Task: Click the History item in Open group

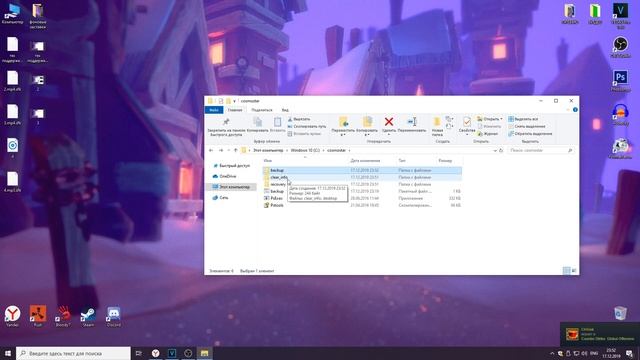Action: click(x=488, y=134)
